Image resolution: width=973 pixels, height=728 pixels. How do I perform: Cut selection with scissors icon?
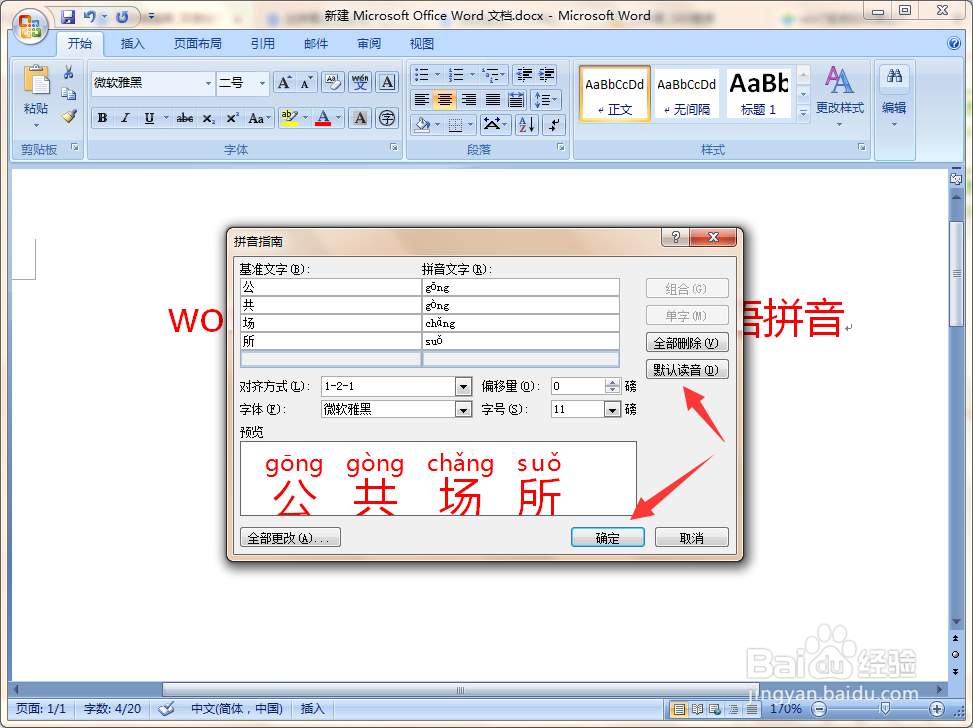[69, 73]
